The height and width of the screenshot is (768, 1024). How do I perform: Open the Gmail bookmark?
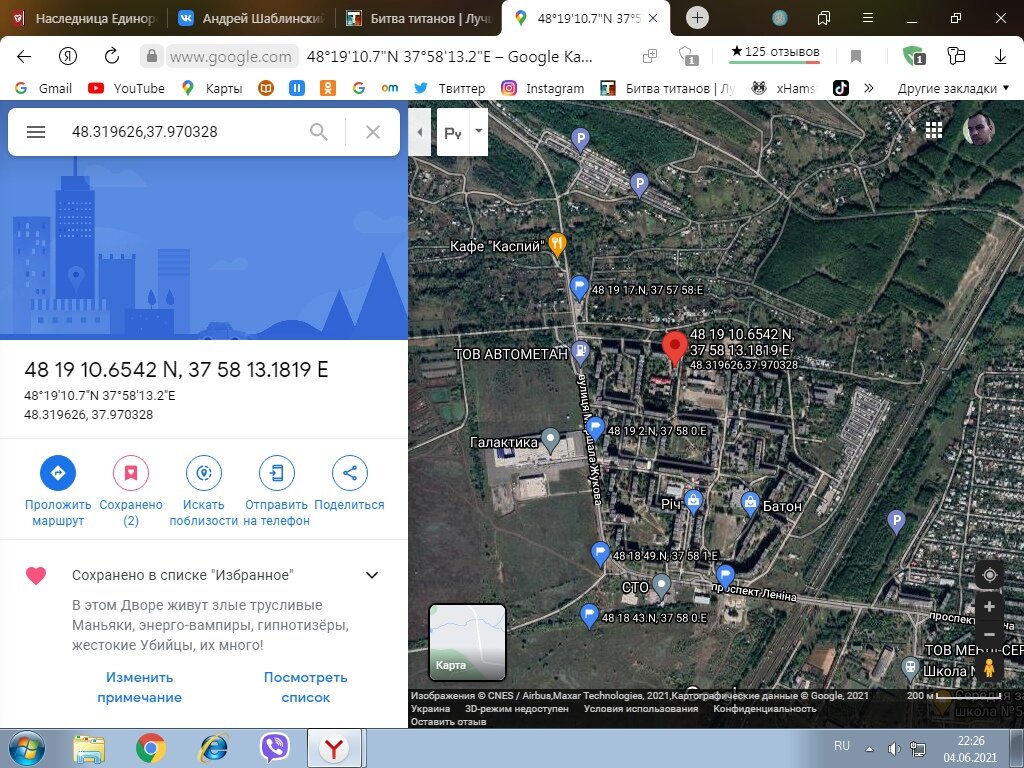coord(43,88)
